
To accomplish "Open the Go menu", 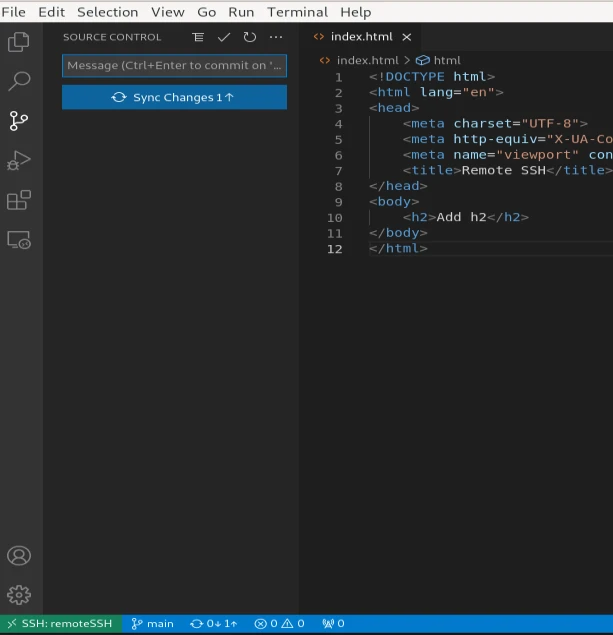I will click(x=206, y=12).
